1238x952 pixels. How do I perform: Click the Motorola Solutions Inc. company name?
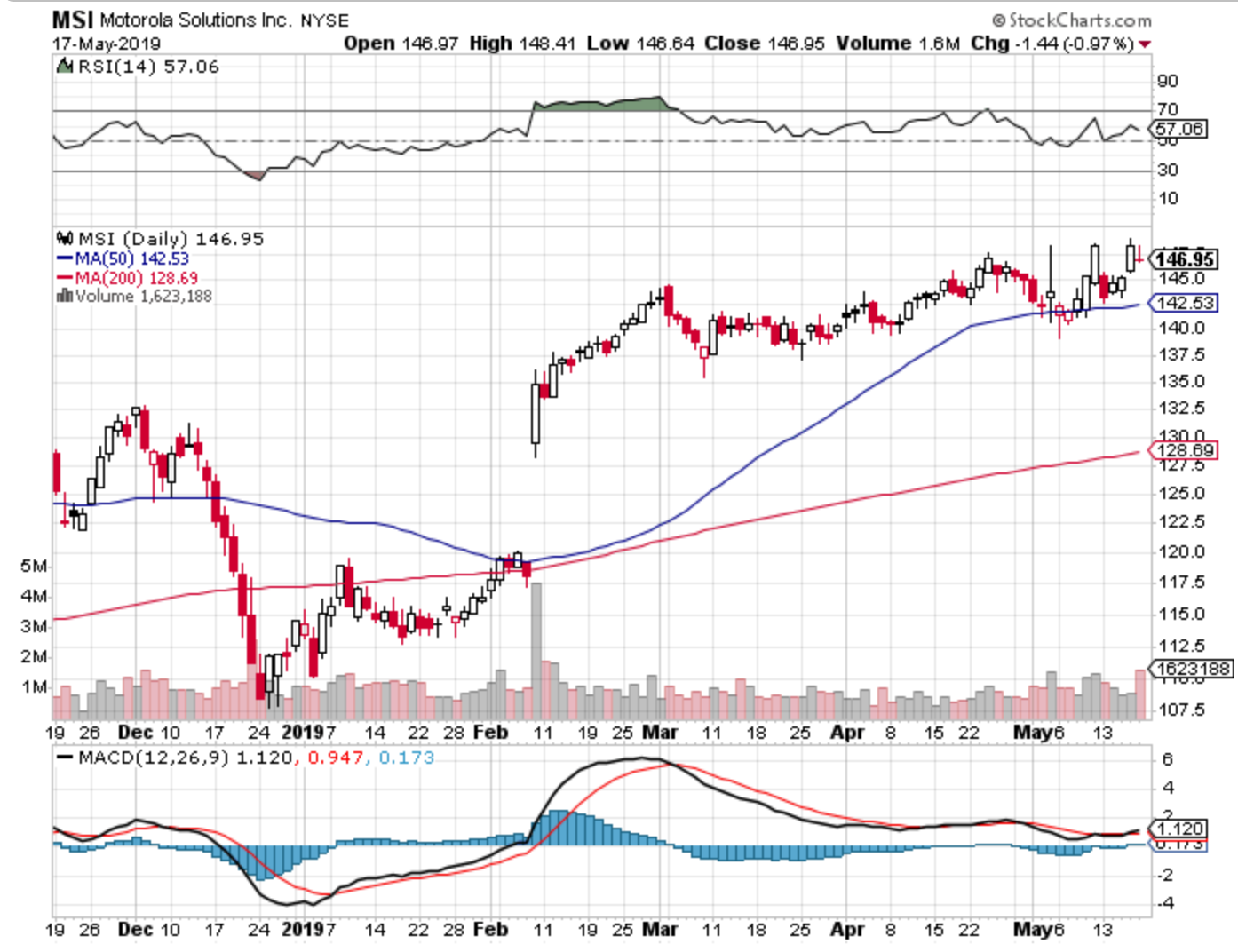(x=195, y=20)
